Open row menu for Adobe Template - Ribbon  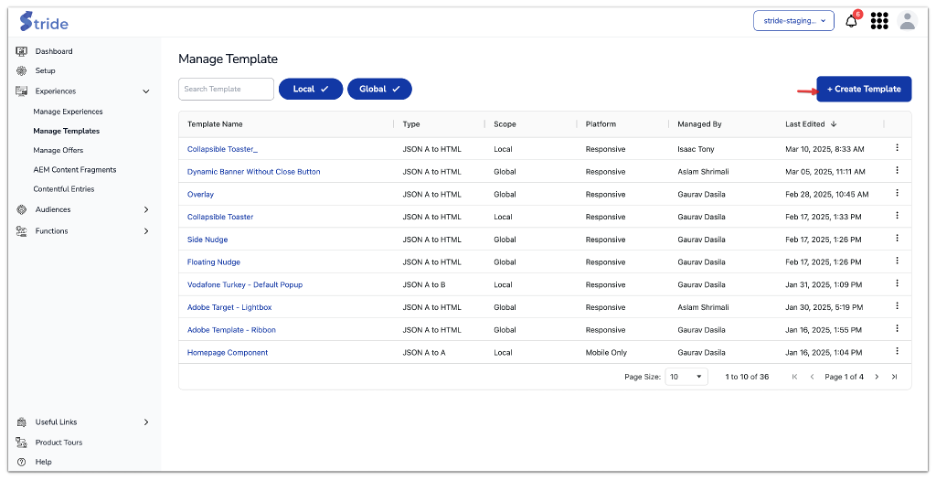[897, 328]
